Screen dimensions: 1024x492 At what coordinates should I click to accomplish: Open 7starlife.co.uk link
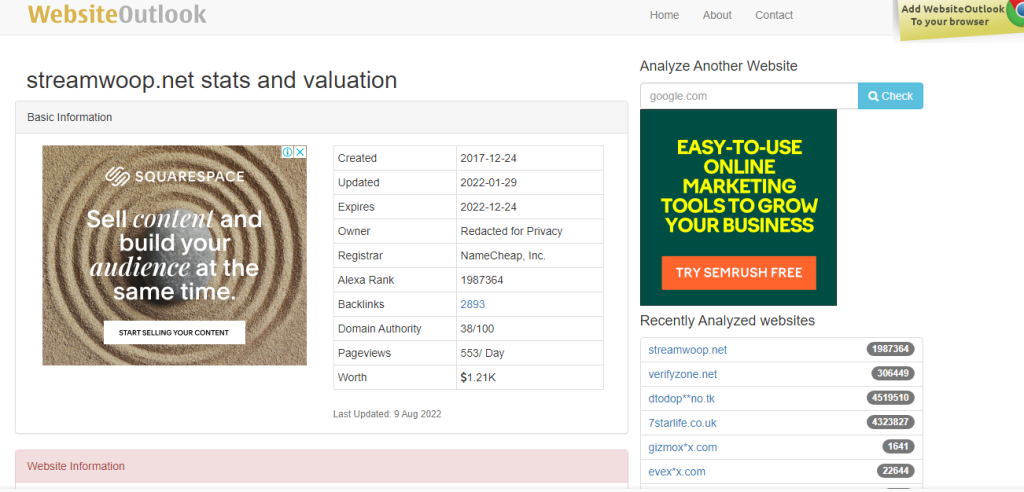click(x=682, y=423)
